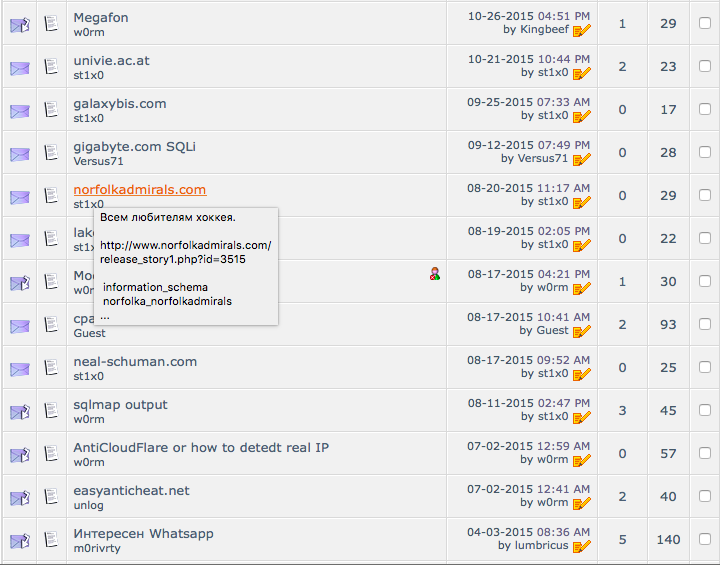The width and height of the screenshot is (720, 565).
Task: Click the envelope icon in univie.ac.at row
Action: pos(20,68)
